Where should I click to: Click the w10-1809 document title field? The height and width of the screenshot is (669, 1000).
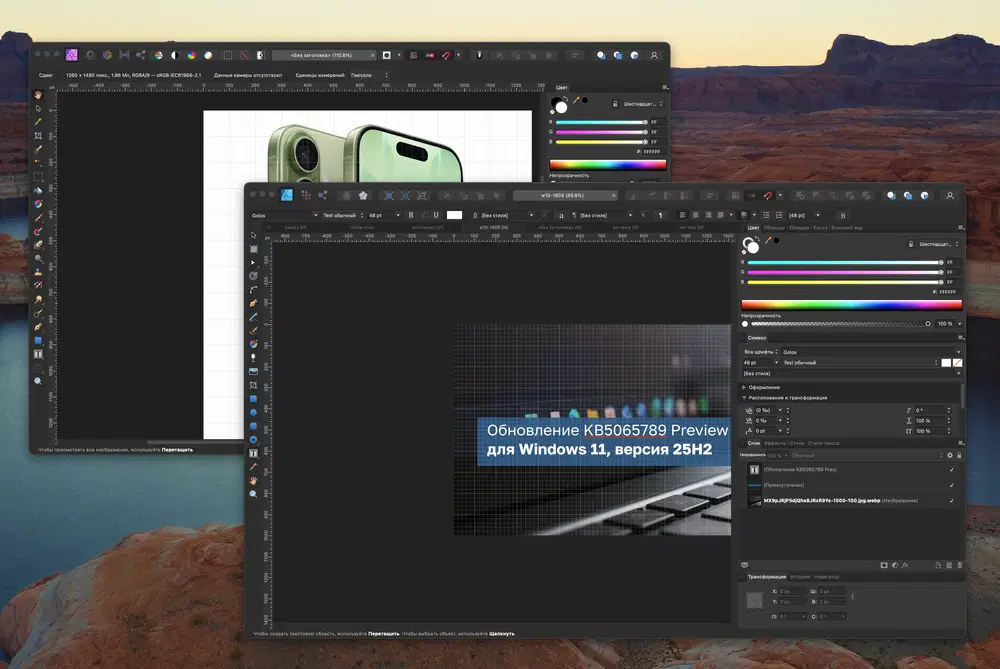[x=562, y=195]
